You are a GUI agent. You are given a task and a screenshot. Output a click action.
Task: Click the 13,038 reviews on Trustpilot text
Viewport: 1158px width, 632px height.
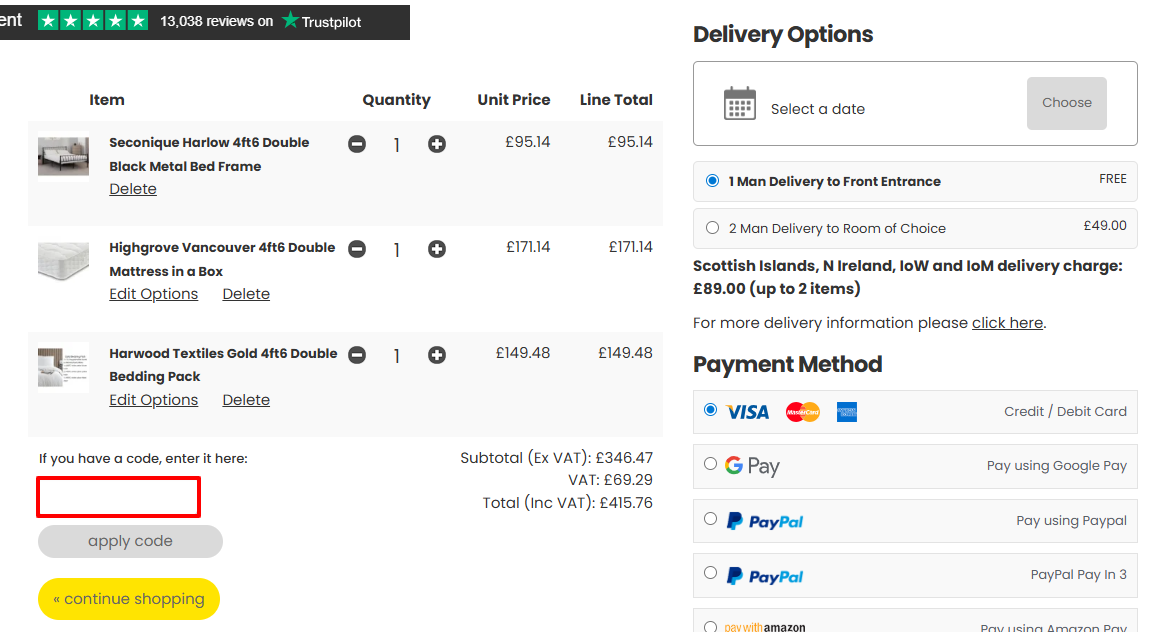(x=261, y=21)
